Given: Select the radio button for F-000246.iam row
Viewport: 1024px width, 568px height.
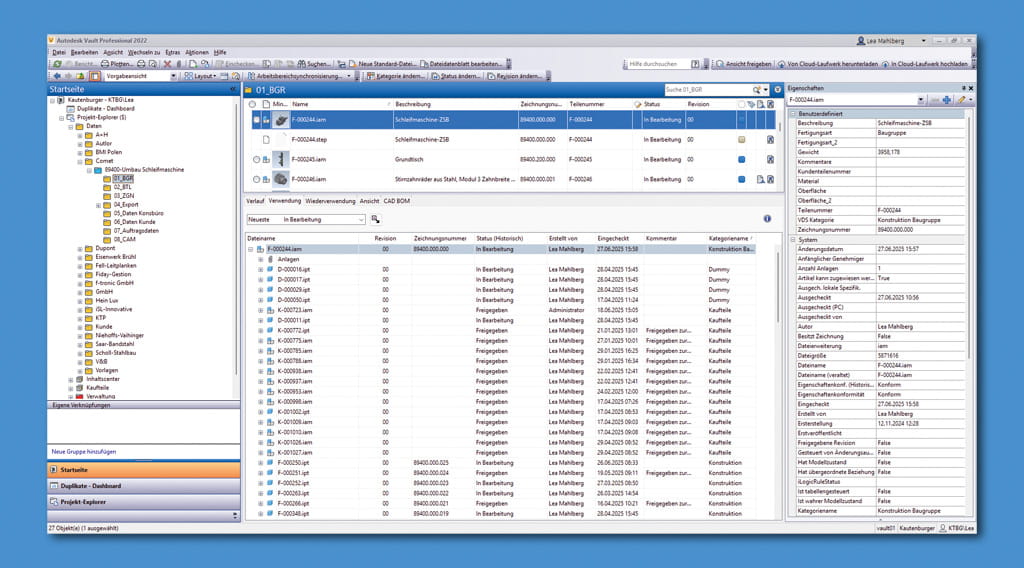Looking at the screenshot, I should 255,179.
